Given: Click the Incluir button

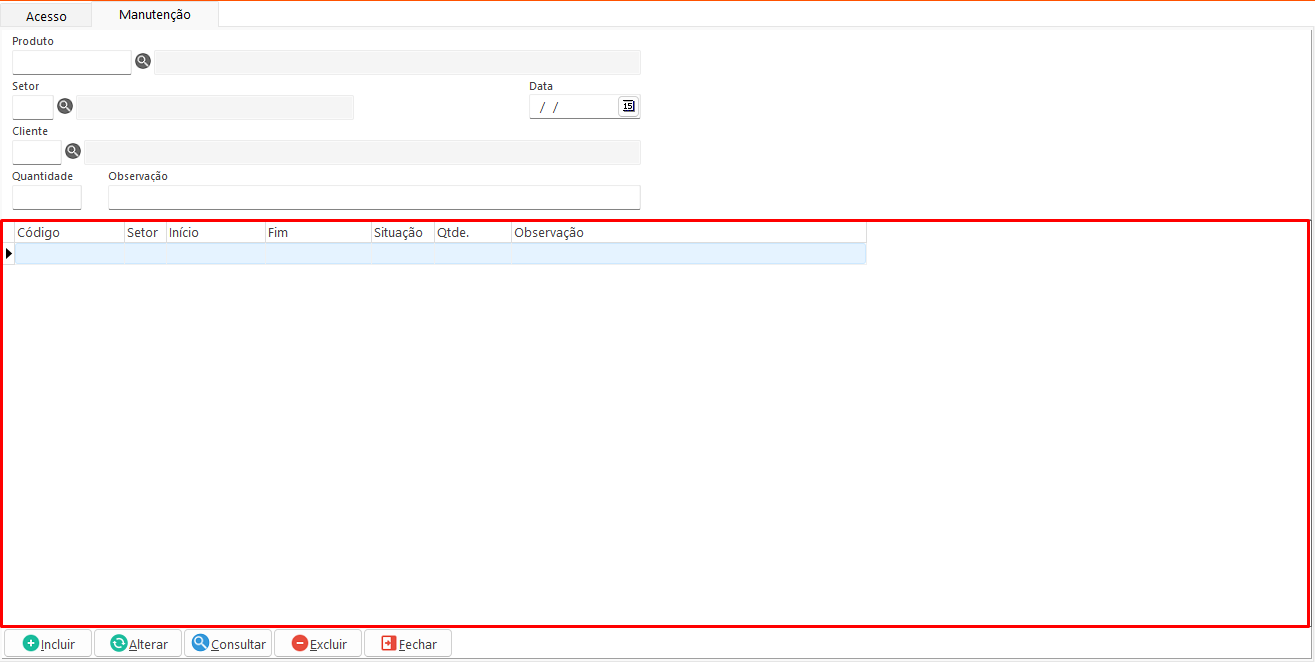Looking at the screenshot, I should pos(48,644).
